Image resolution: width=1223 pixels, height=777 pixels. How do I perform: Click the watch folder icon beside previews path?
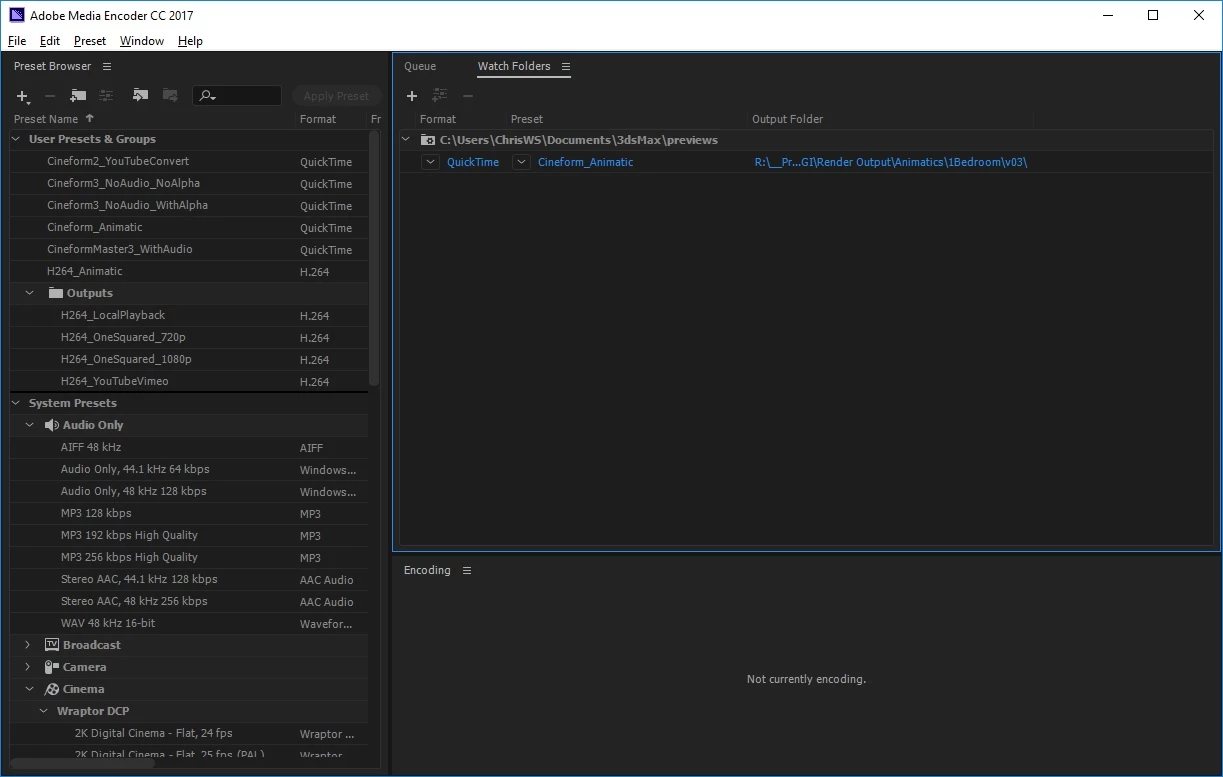pos(427,140)
